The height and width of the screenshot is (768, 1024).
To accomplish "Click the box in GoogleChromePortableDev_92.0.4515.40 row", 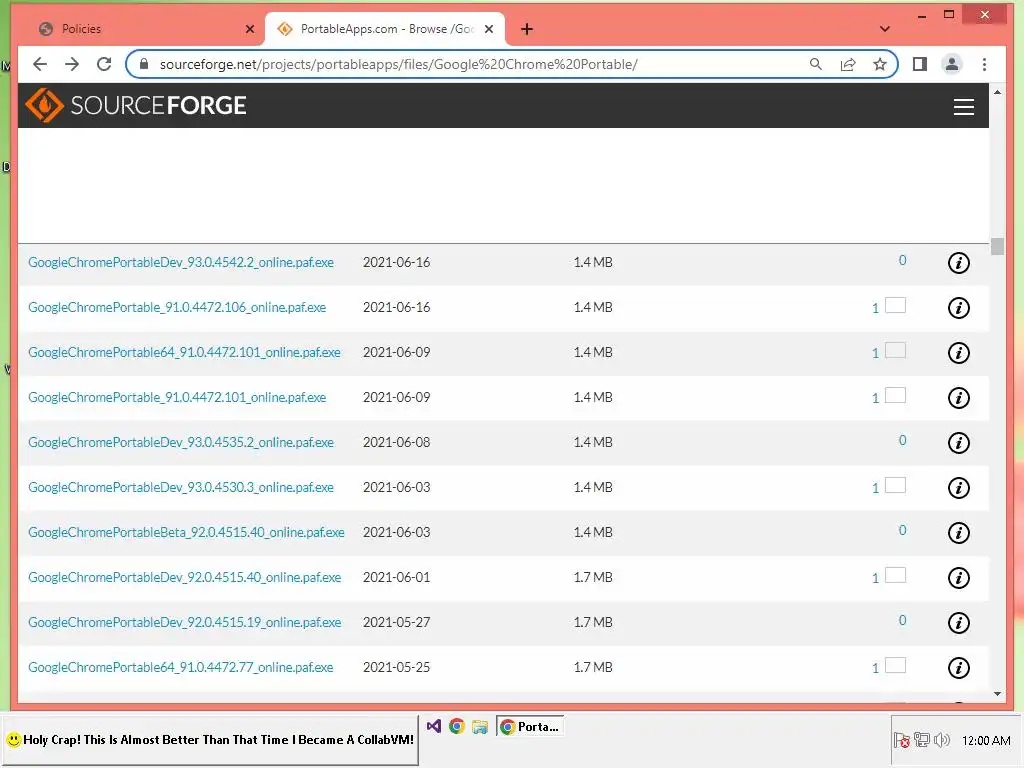I will click(x=895, y=575).
